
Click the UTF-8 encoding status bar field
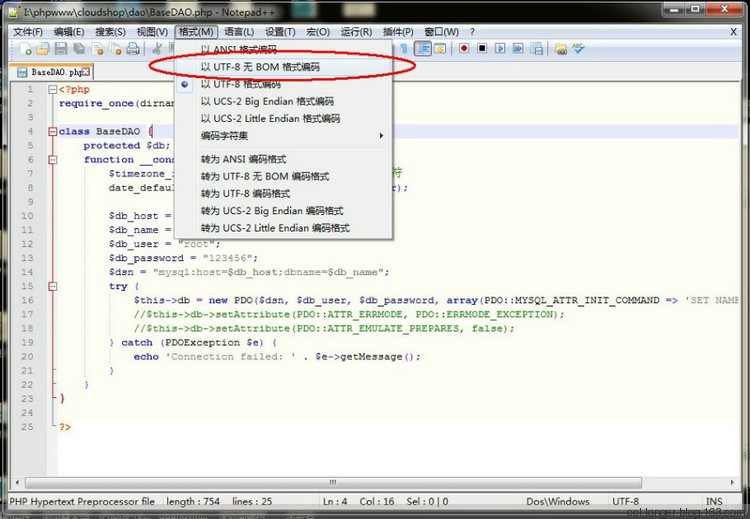[625, 501]
